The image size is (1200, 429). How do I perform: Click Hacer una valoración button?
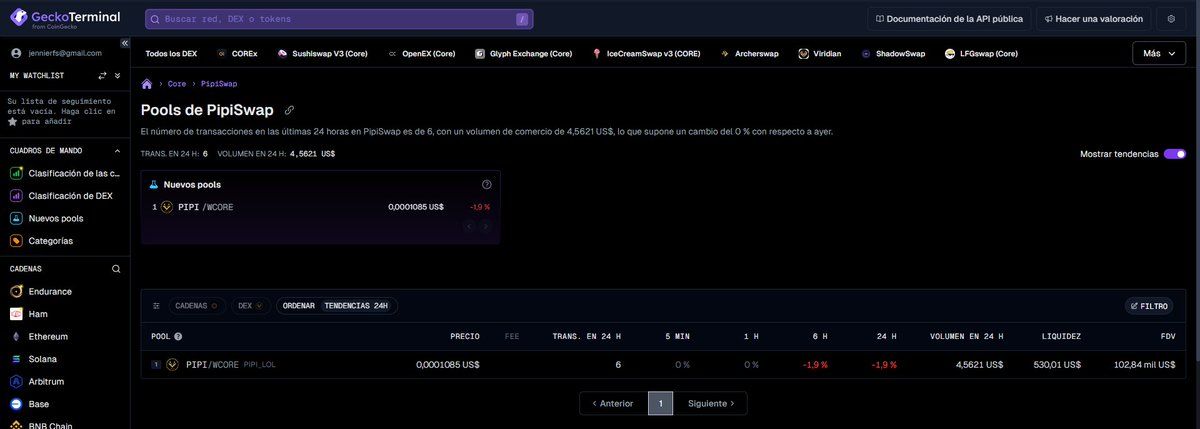(x=1092, y=19)
